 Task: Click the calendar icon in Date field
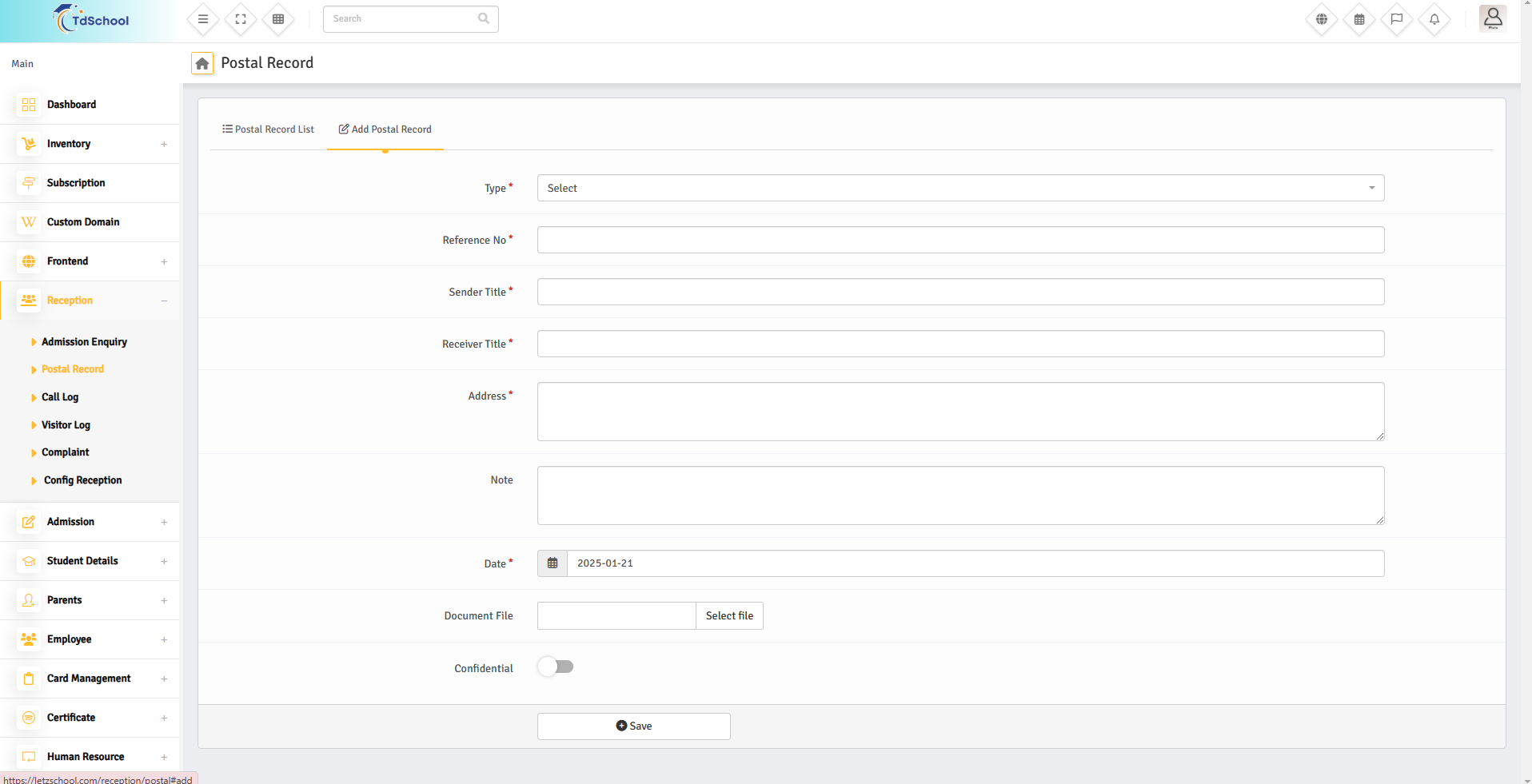pos(553,563)
